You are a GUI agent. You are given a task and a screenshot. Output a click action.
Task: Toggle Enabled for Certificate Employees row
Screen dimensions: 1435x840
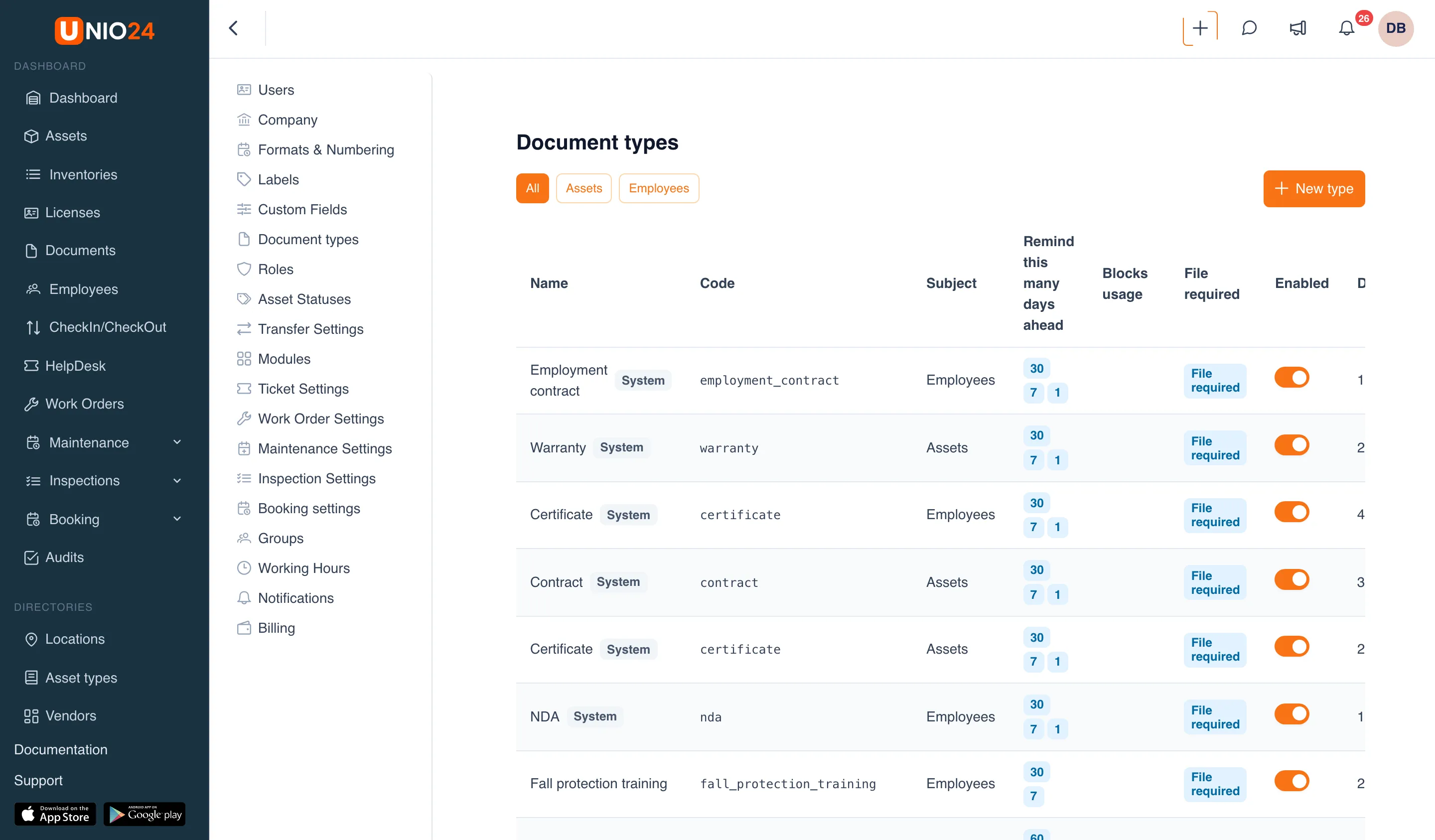coord(1291,512)
